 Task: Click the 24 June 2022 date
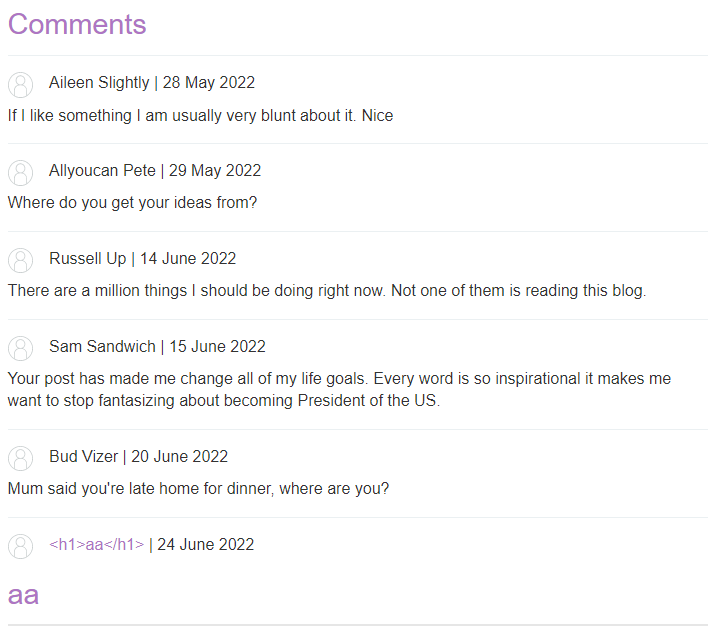click(206, 545)
